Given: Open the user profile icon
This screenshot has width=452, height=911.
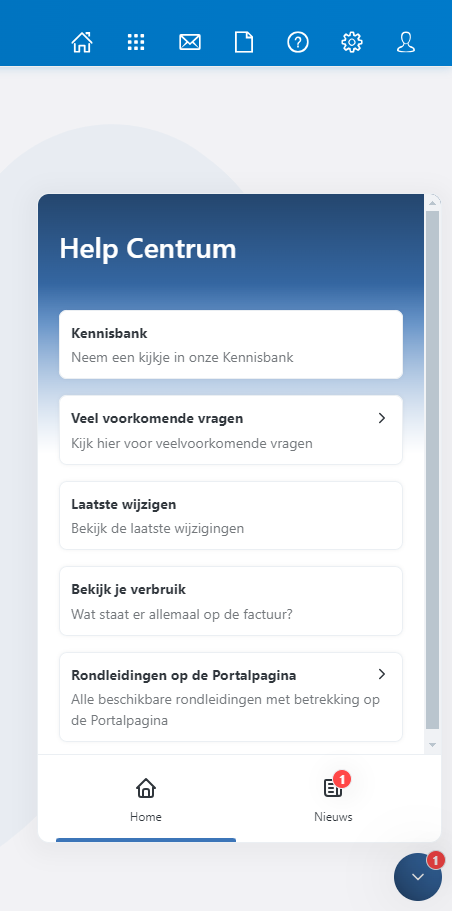Looking at the screenshot, I should tap(406, 42).
